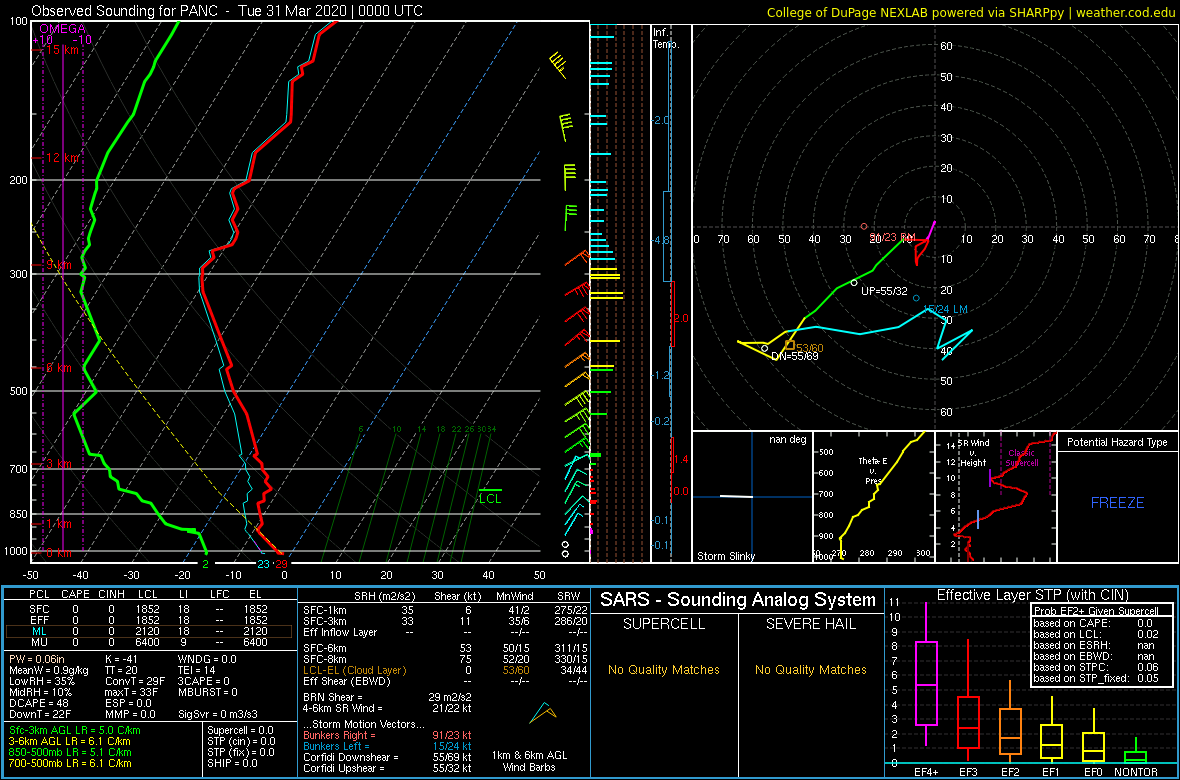Click the SARS - Sounding Analog System heading
This screenshot has height=780, width=1180.
pyautogui.click(x=738, y=600)
